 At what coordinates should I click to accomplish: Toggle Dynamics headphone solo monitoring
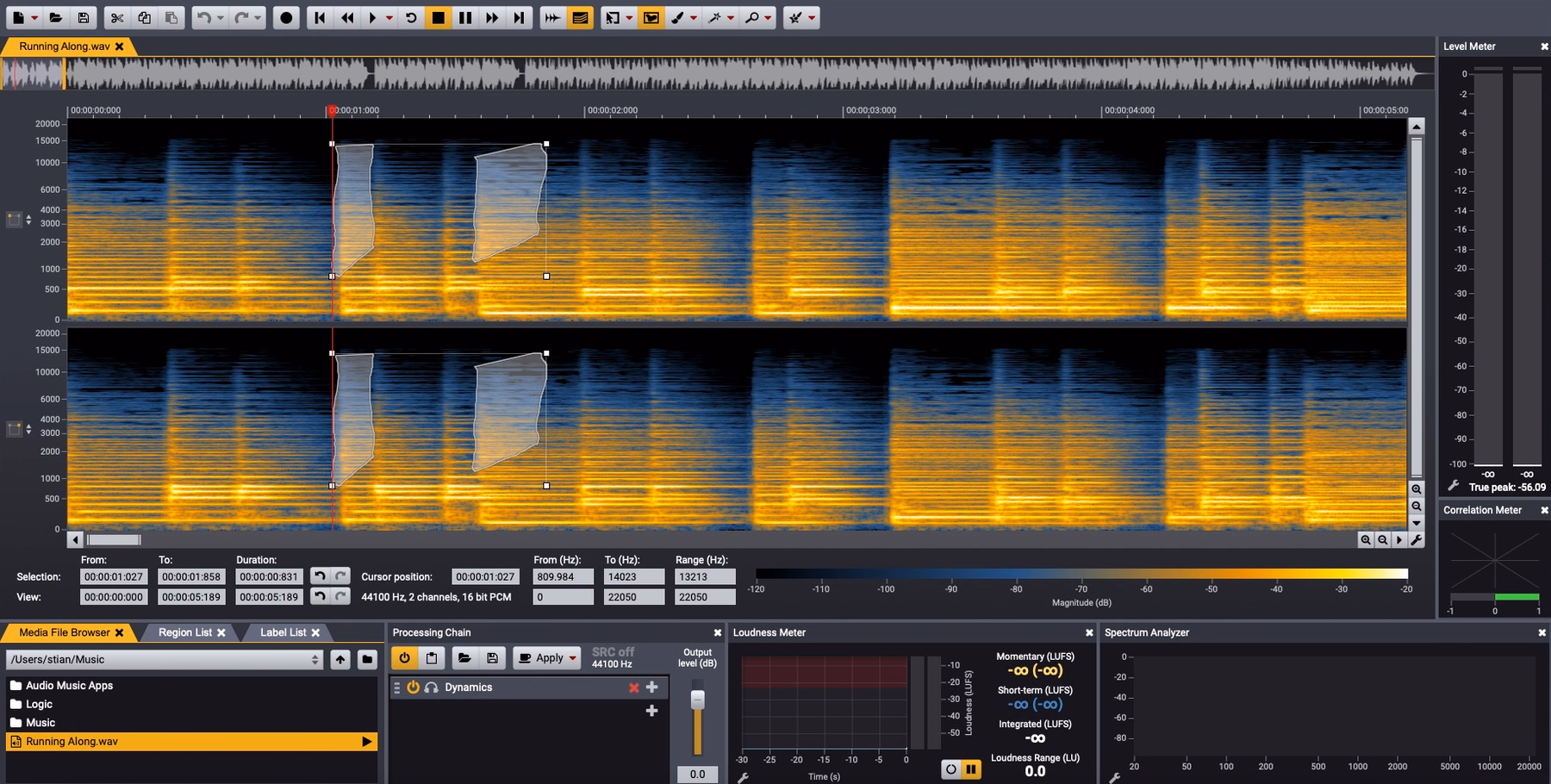click(x=432, y=688)
